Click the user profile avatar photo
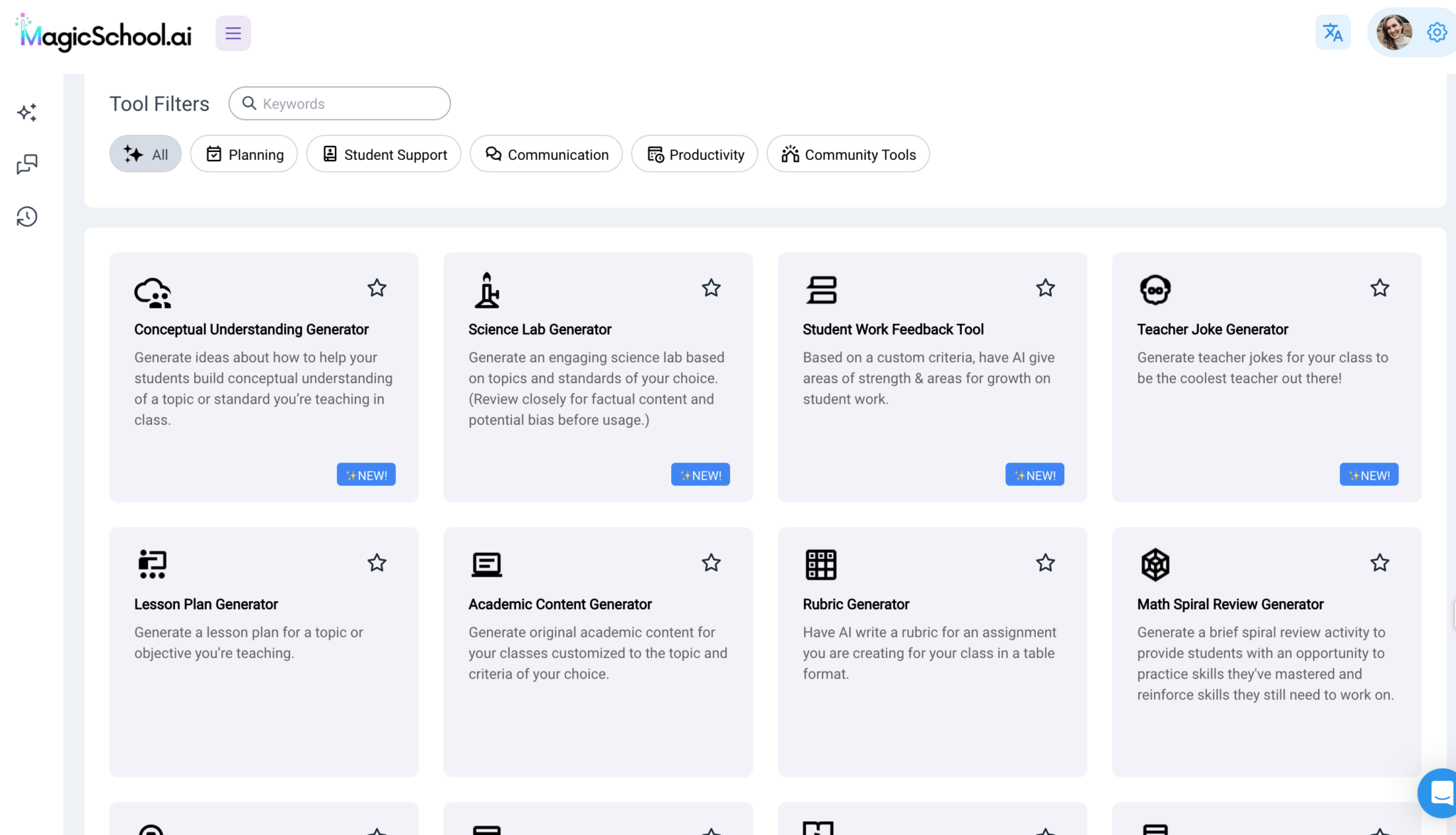The image size is (1456, 835). (x=1393, y=33)
